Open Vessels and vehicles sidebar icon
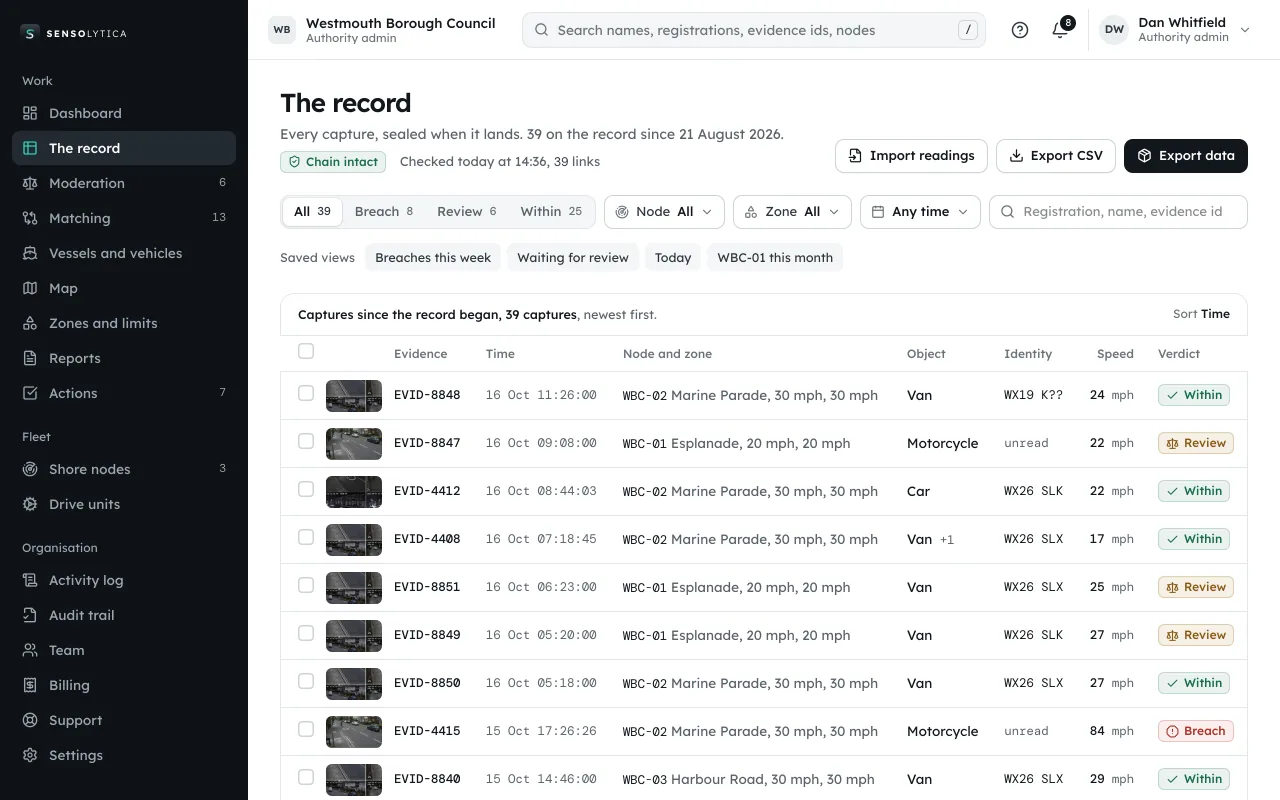Viewport: 1280px width, 800px height. pos(30,253)
